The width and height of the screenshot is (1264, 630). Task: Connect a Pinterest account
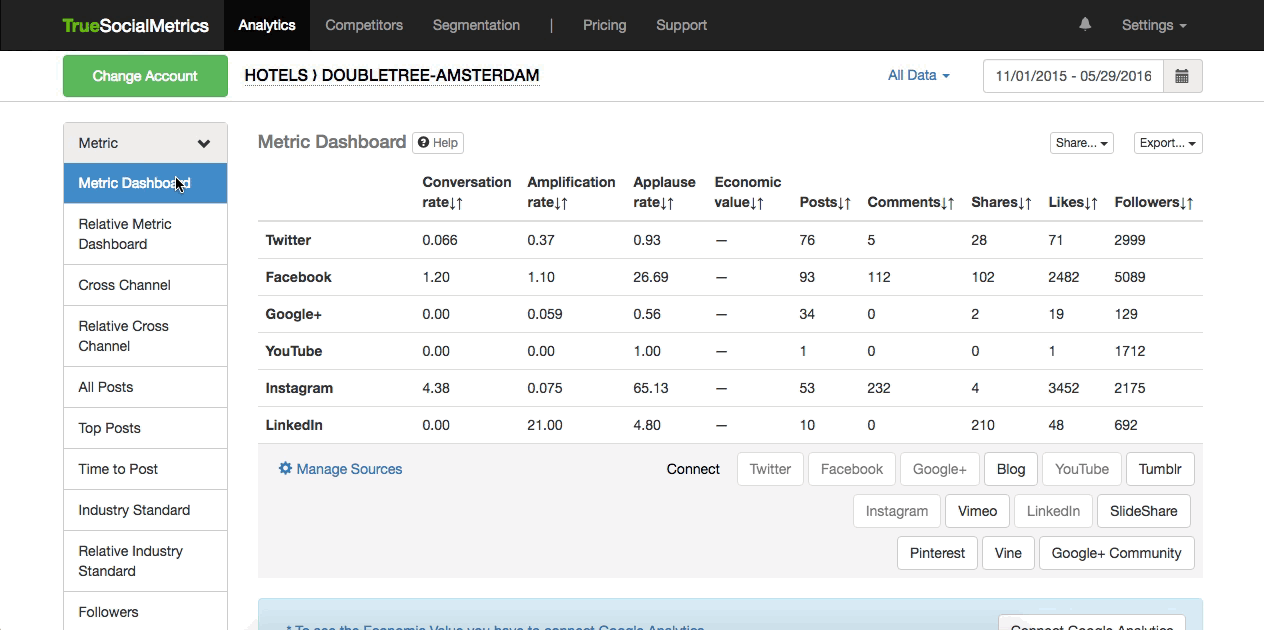tap(937, 553)
